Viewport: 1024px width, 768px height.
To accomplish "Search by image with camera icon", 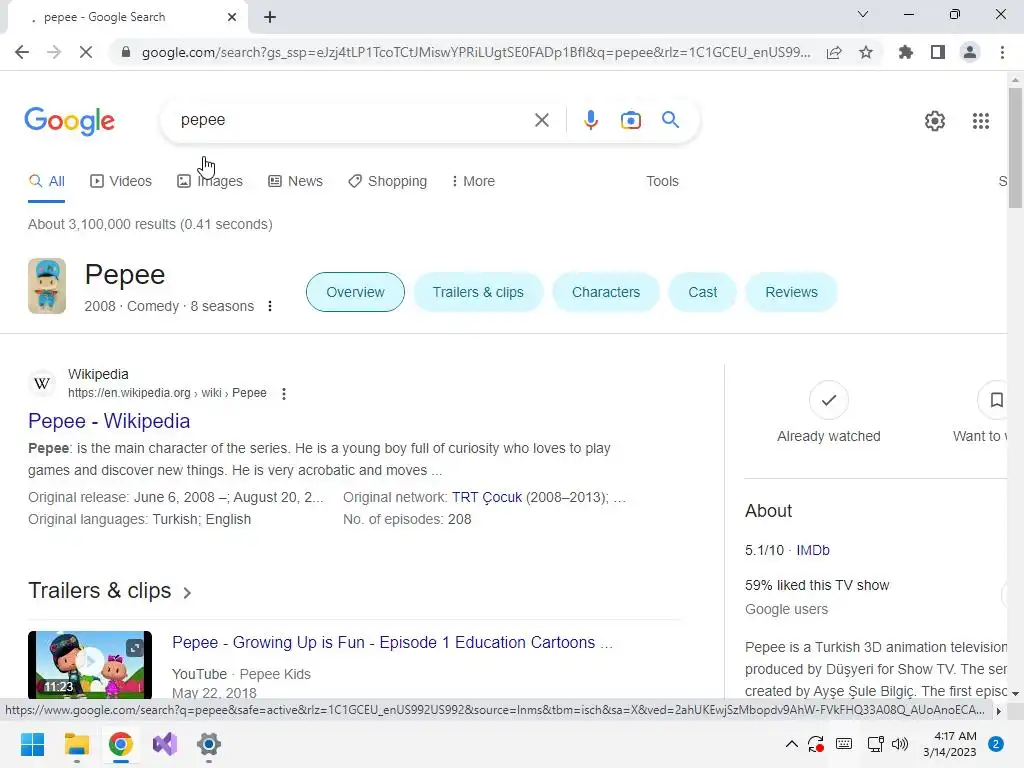I will 630,120.
